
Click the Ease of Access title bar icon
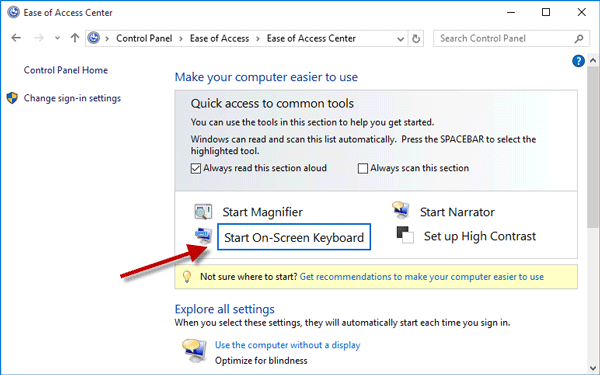13,12
